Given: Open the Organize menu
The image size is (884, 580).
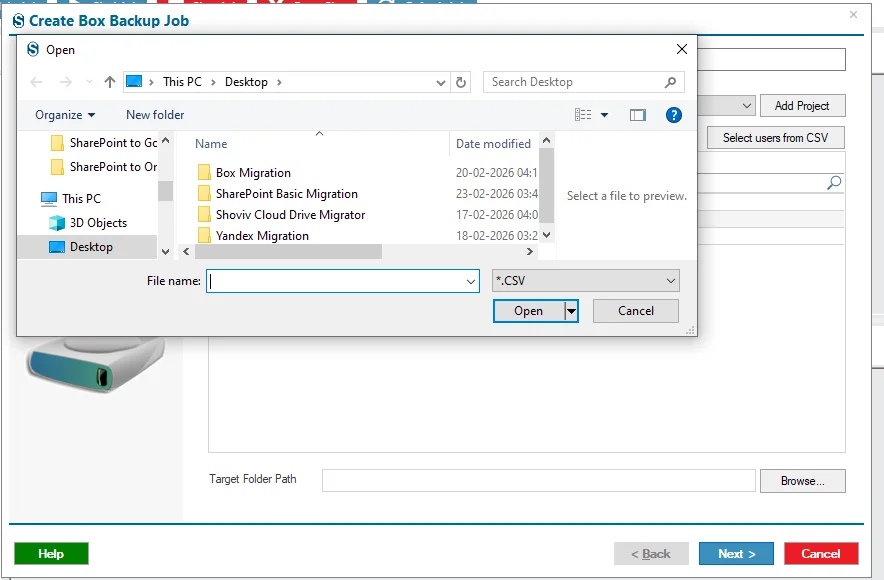Looking at the screenshot, I should point(65,115).
